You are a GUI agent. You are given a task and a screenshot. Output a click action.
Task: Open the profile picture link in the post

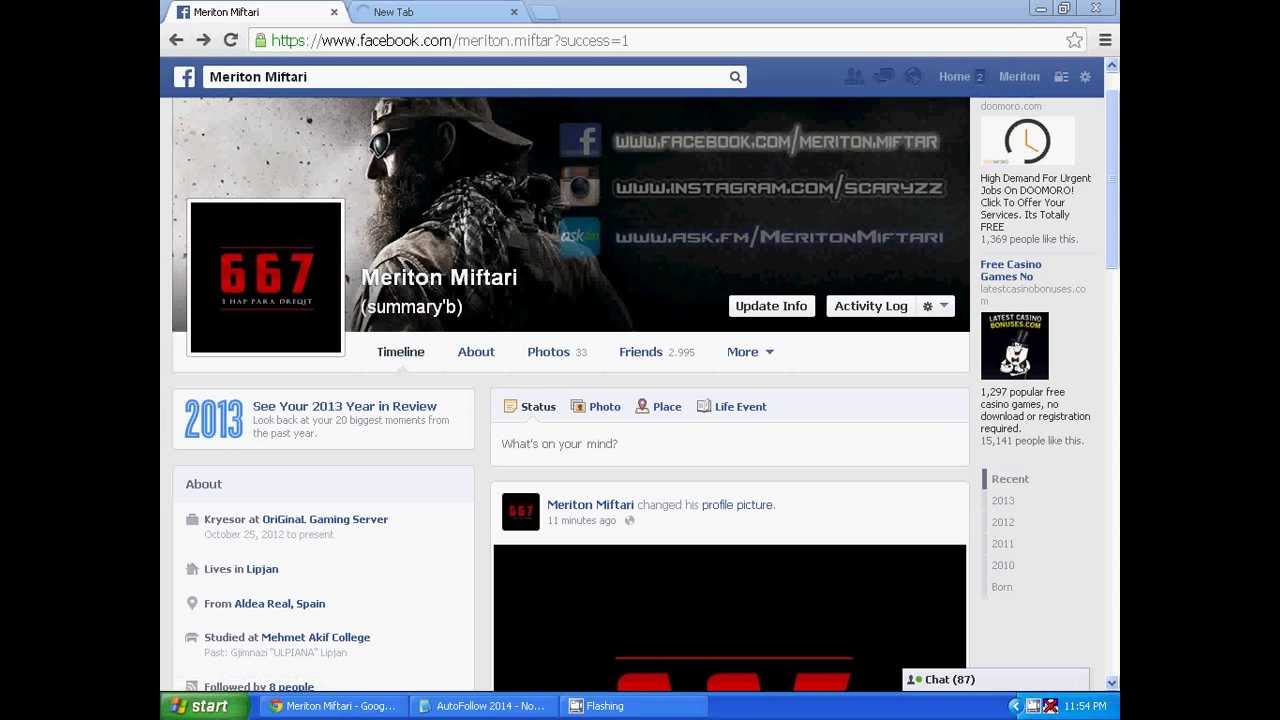(737, 505)
